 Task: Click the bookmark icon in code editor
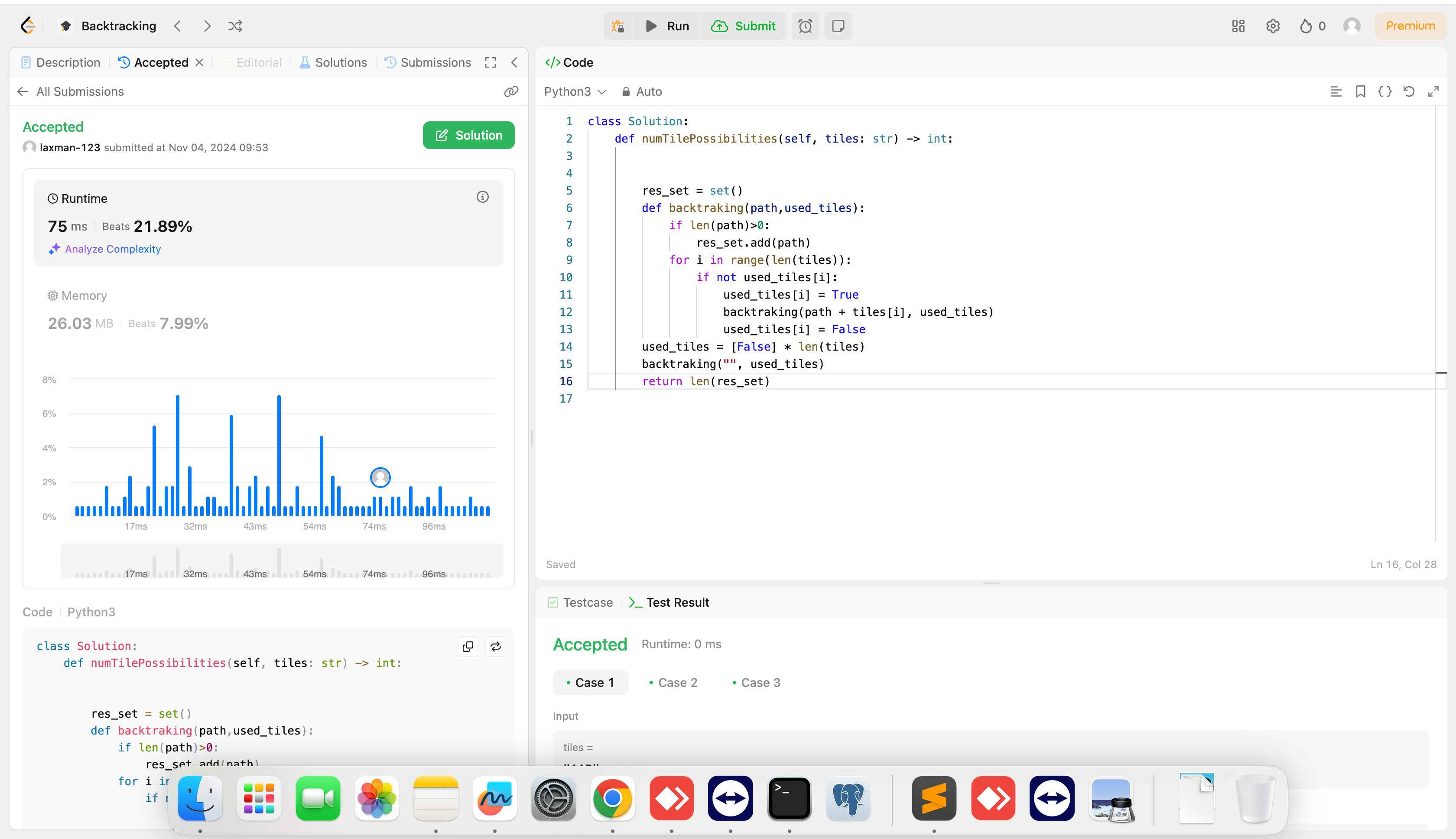click(x=1360, y=91)
